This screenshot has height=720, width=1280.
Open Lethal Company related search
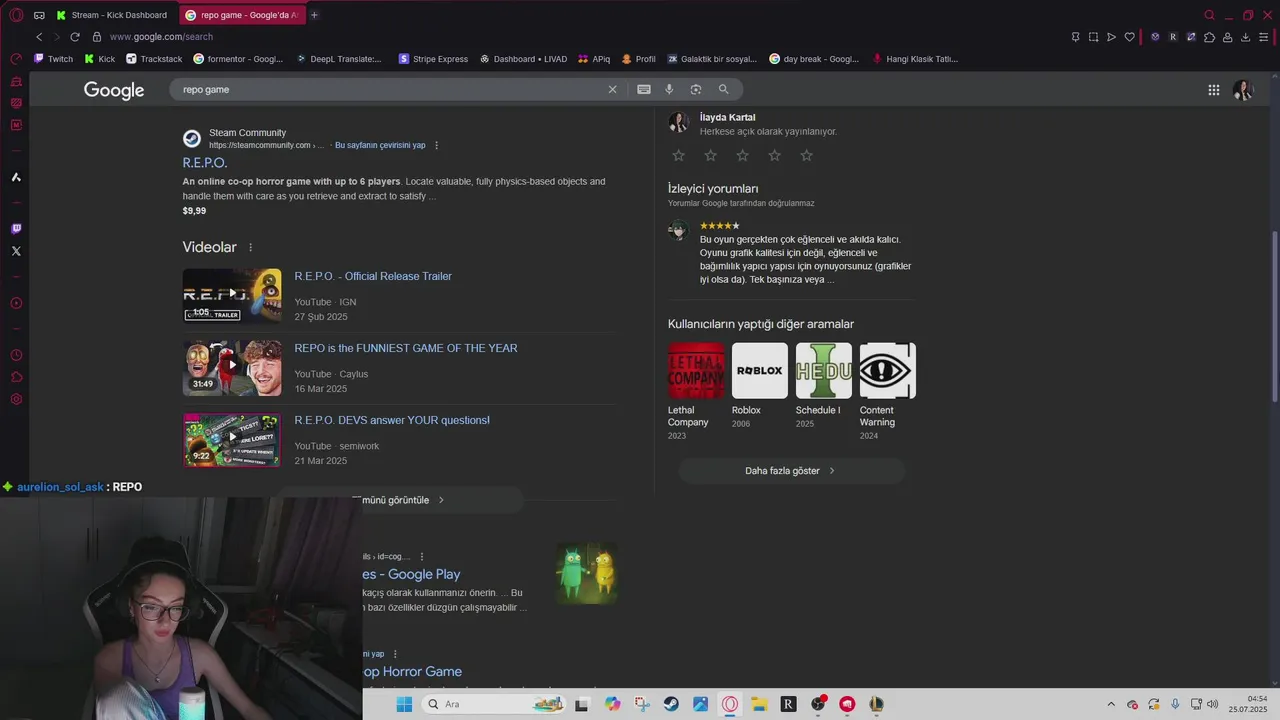point(696,391)
